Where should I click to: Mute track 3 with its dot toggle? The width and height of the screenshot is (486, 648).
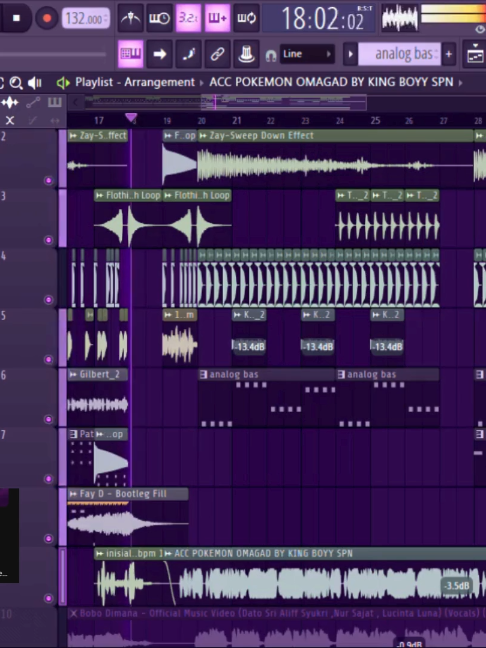coord(48,240)
